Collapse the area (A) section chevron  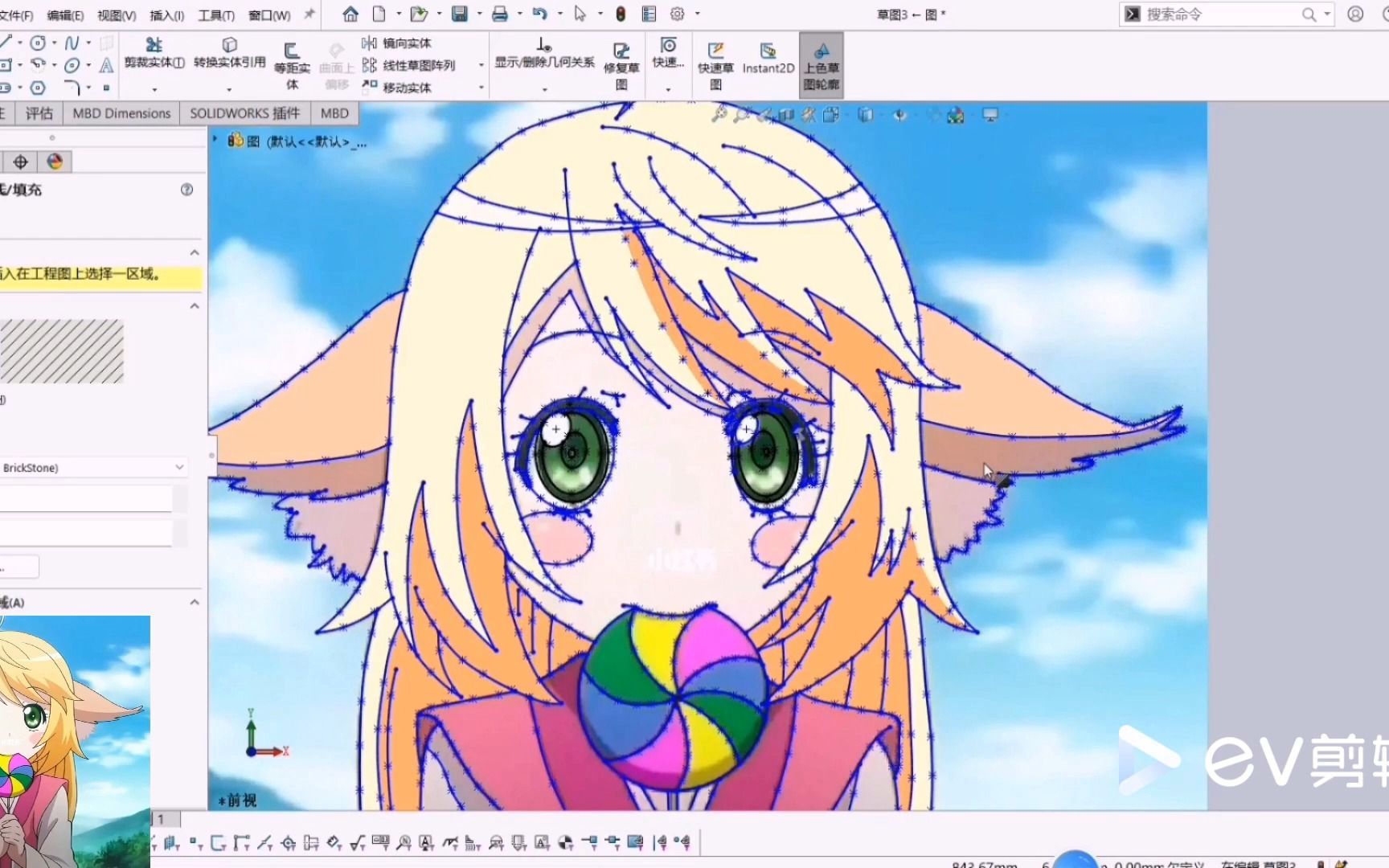(194, 601)
